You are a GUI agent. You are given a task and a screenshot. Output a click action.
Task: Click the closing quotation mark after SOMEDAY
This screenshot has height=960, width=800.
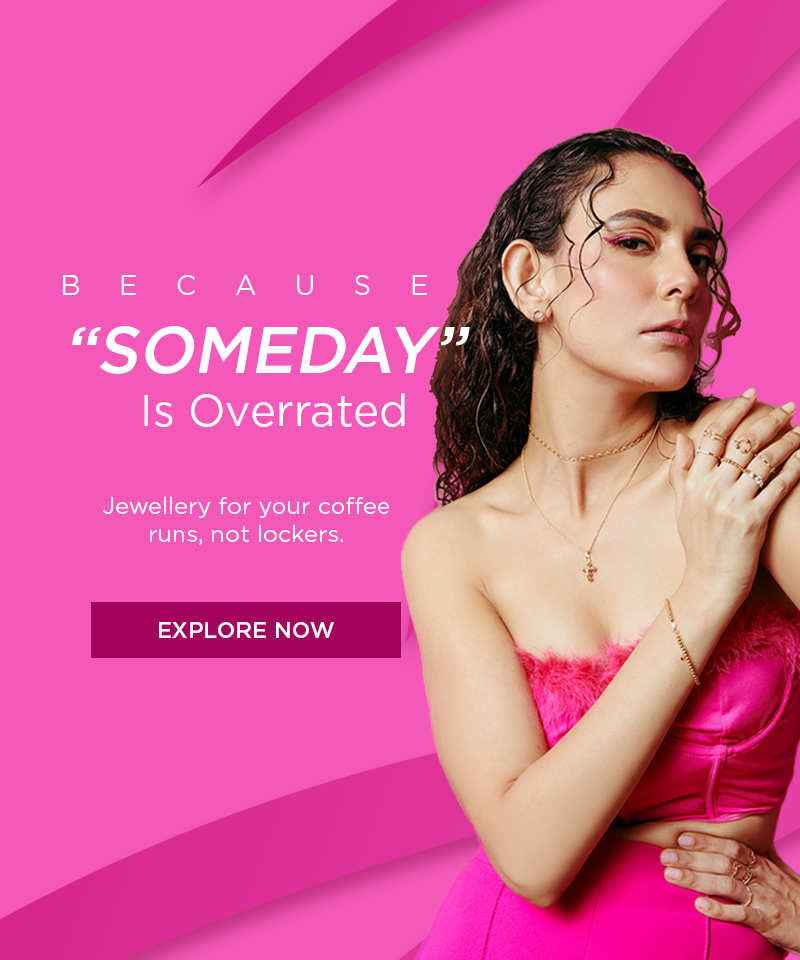point(455,340)
